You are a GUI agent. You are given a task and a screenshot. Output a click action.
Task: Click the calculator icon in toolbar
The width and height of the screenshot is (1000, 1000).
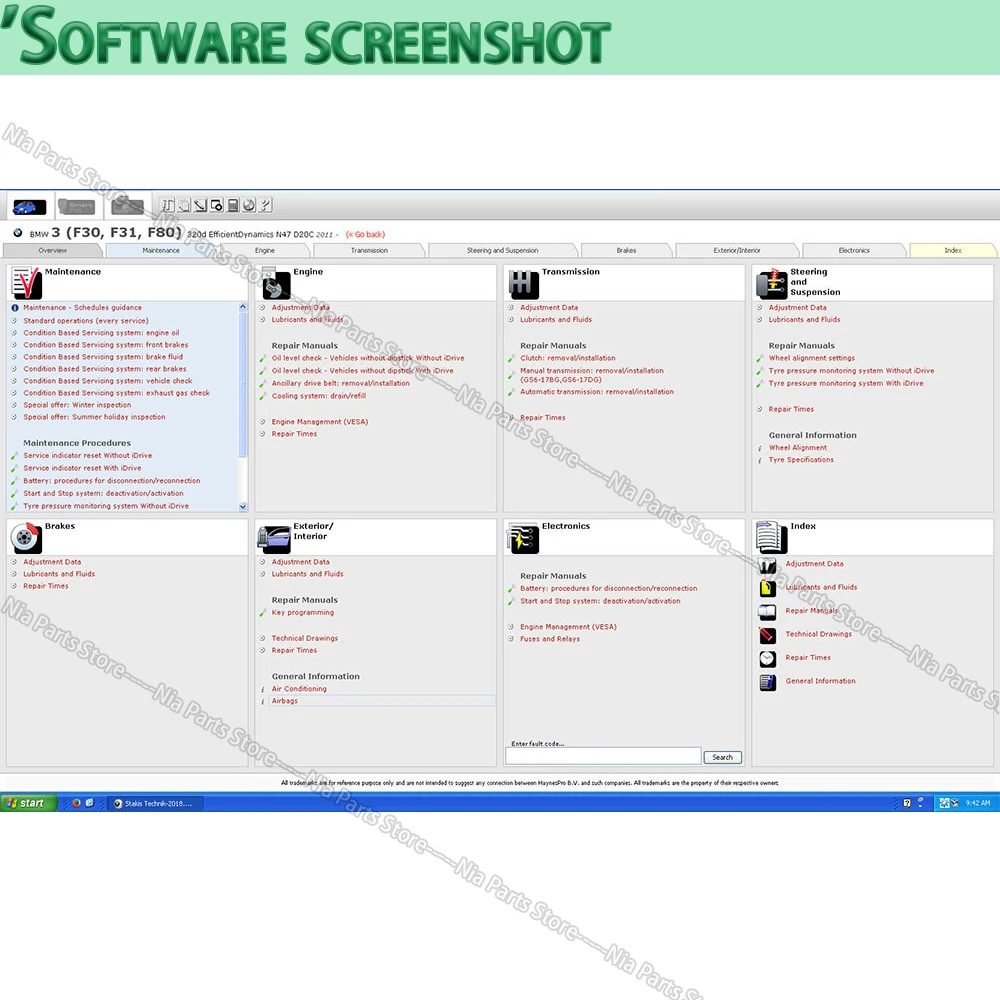pyautogui.click(x=233, y=205)
